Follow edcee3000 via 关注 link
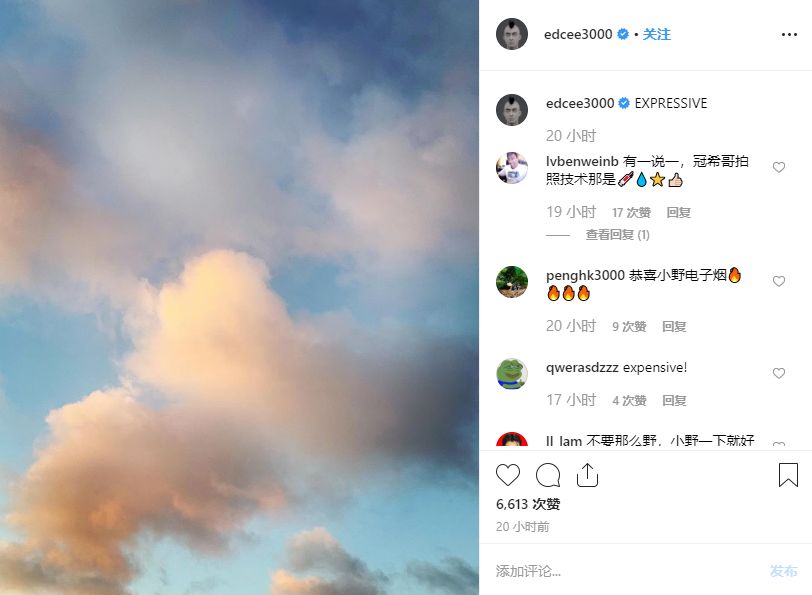Screen dimensions: 812x595 pos(657,34)
